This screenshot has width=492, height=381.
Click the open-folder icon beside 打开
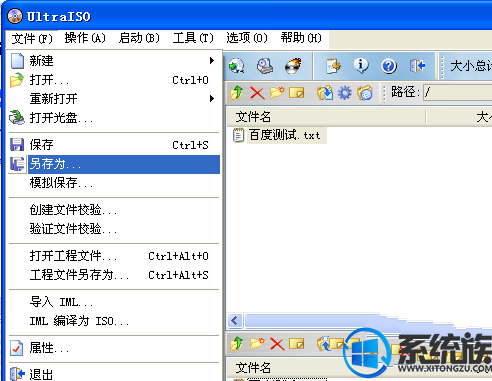(x=17, y=80)
